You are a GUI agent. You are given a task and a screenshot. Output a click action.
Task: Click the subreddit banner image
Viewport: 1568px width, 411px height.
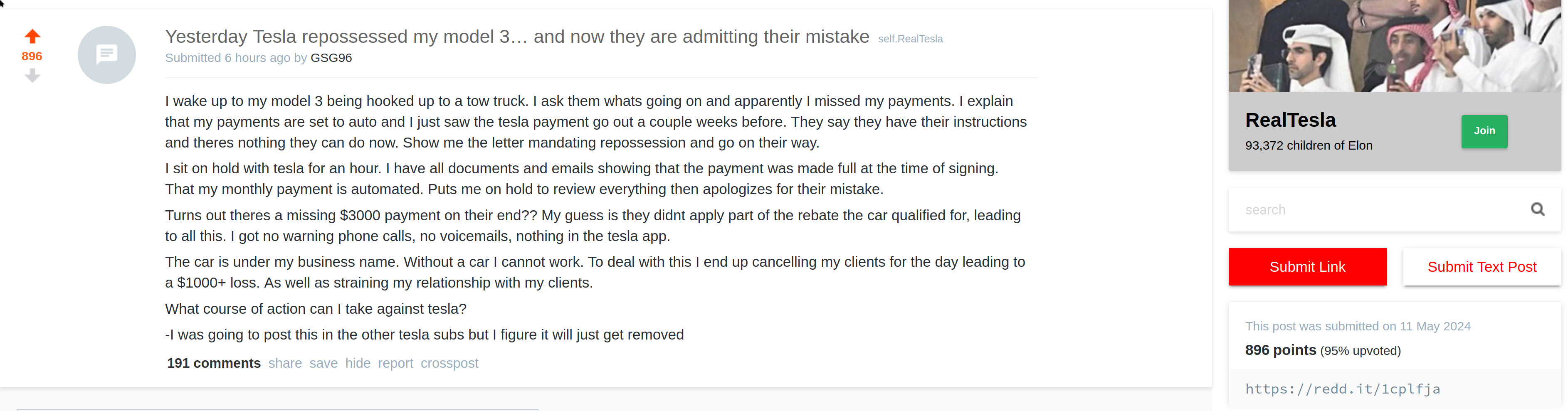1395,46
